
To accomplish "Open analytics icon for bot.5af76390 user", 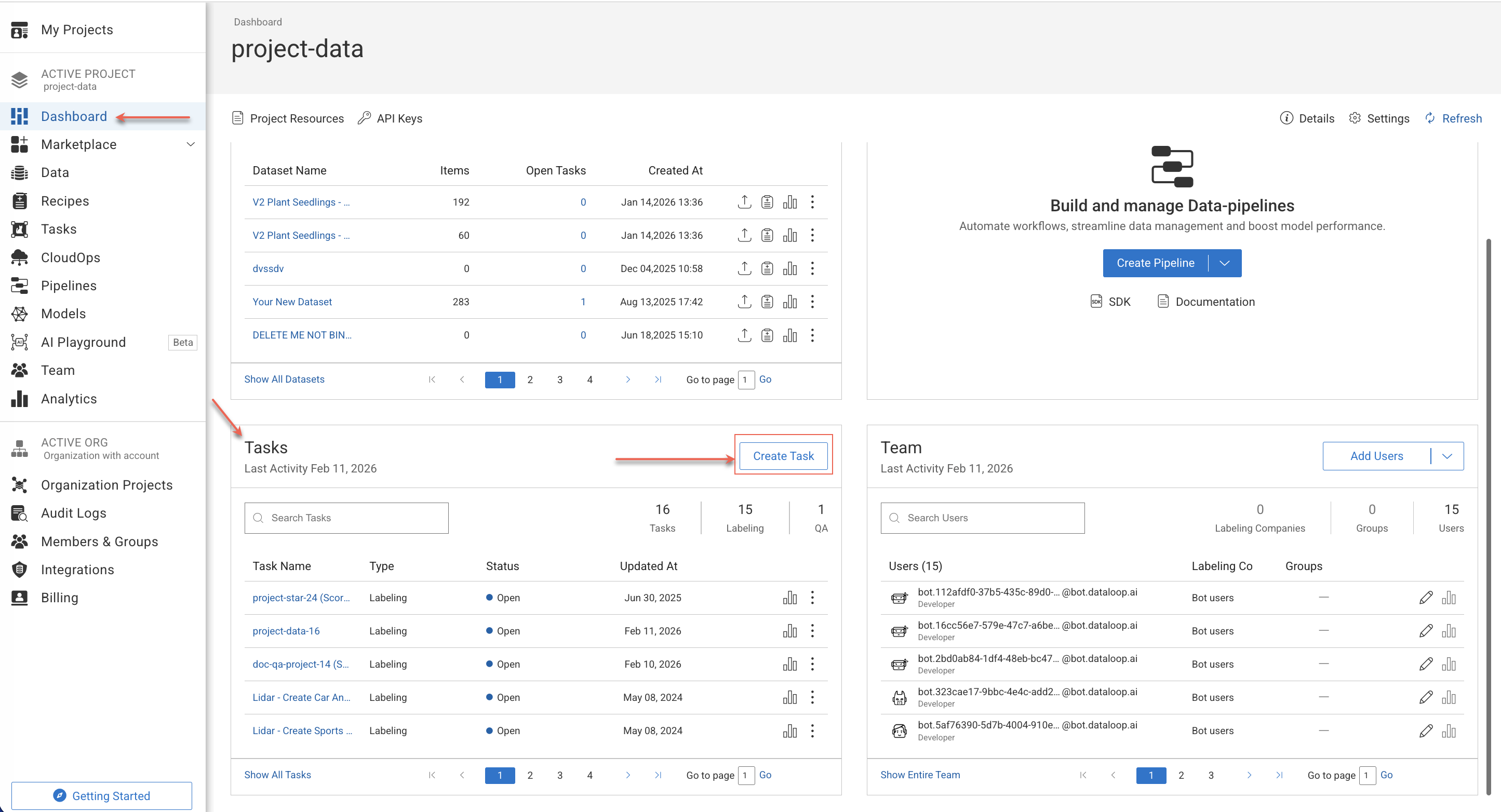I will click(x=1449, y=730).
